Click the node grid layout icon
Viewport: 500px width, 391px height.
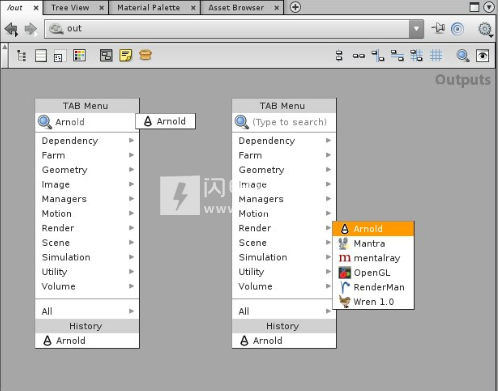coord(417,56)
